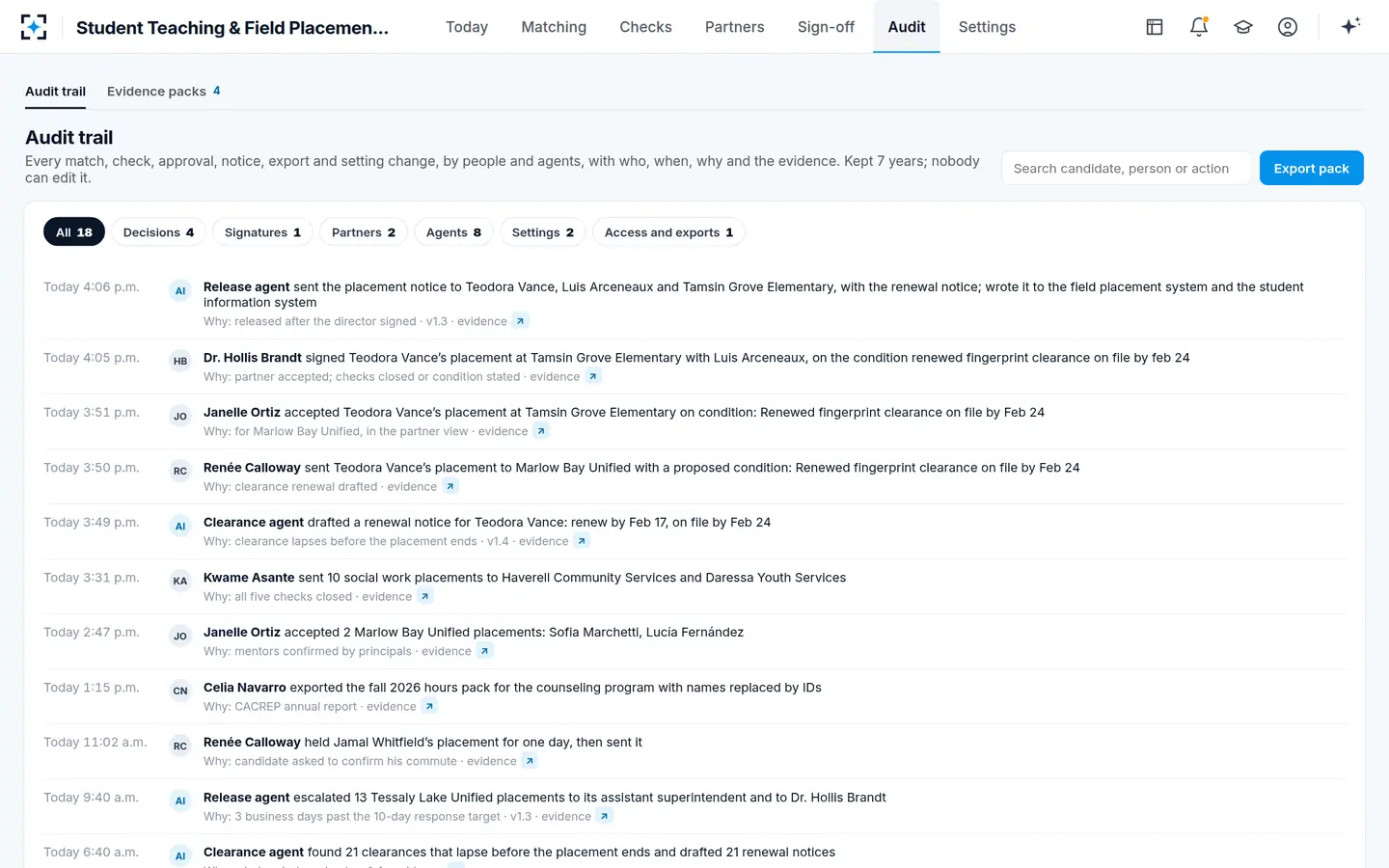Filter by Agents 8
This screenshot has width=1389, height=868.
453,232
